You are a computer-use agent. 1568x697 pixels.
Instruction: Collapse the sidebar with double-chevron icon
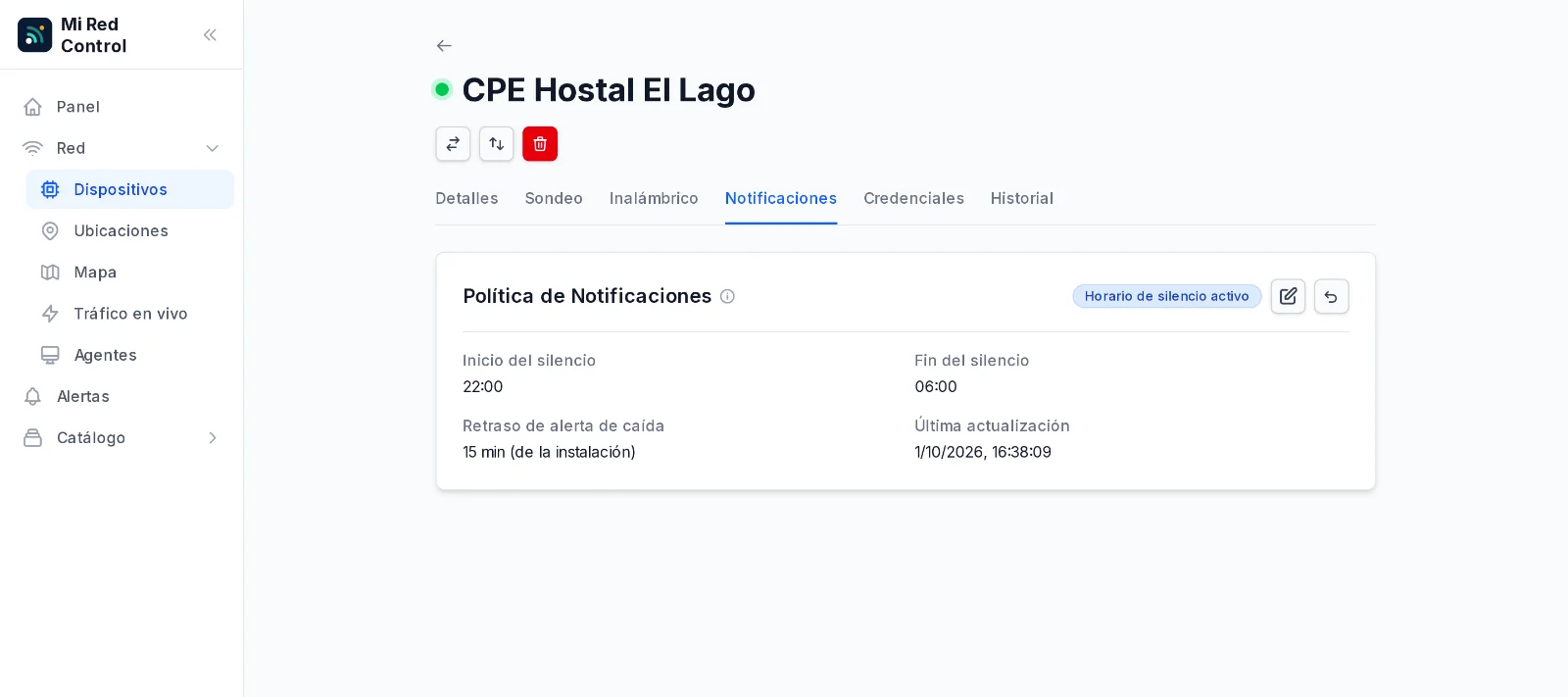[x=210, y=35]
